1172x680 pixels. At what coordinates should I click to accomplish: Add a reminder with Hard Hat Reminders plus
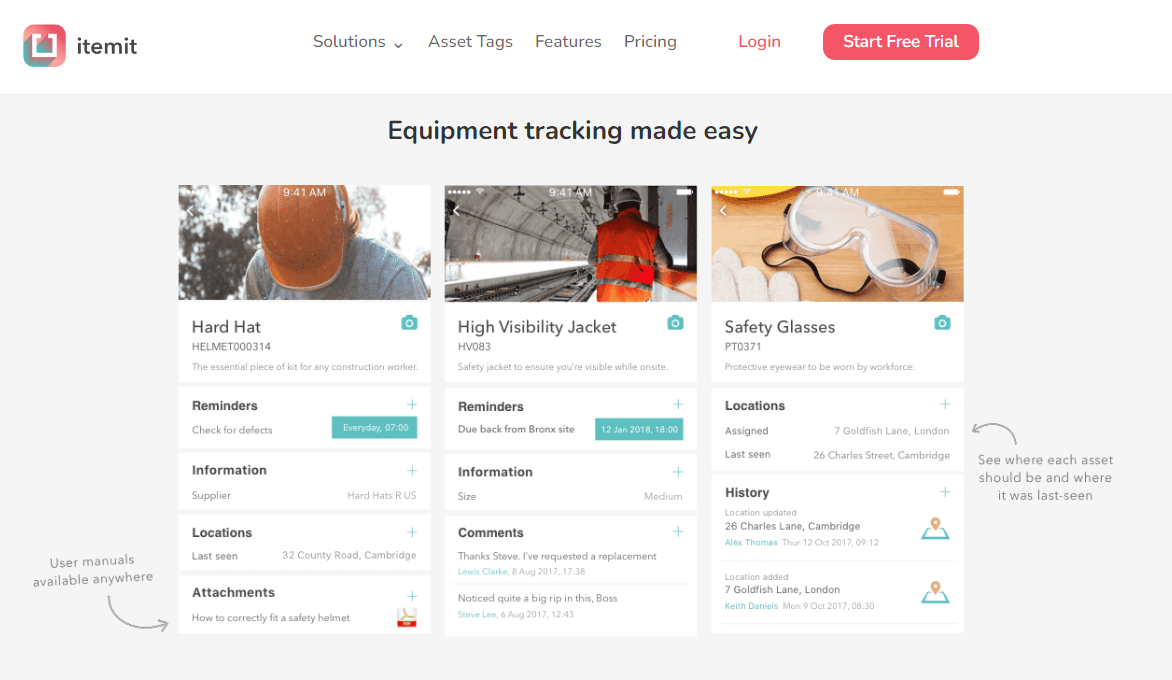pos(412,404)
